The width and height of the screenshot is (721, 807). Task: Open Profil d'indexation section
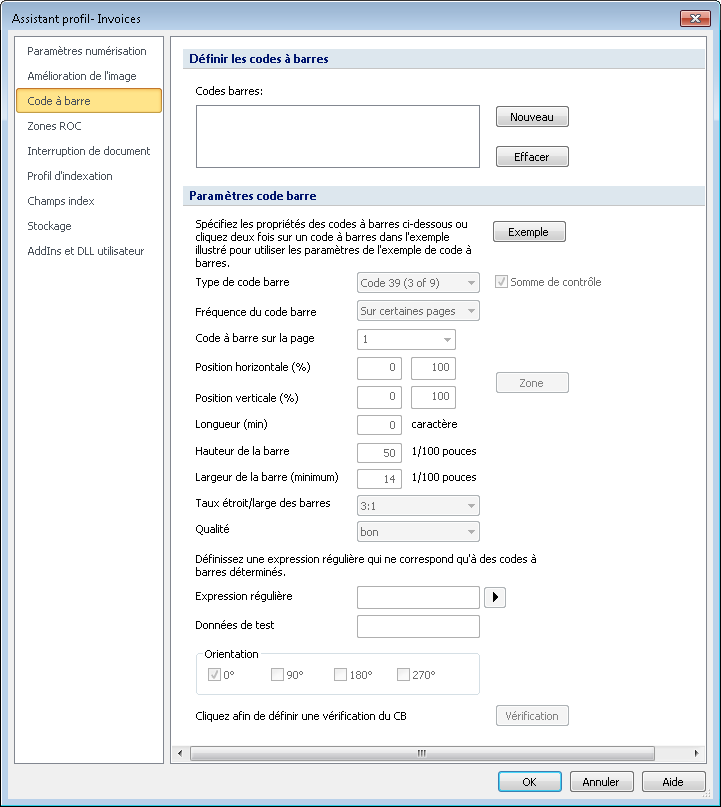pos(89,176)
